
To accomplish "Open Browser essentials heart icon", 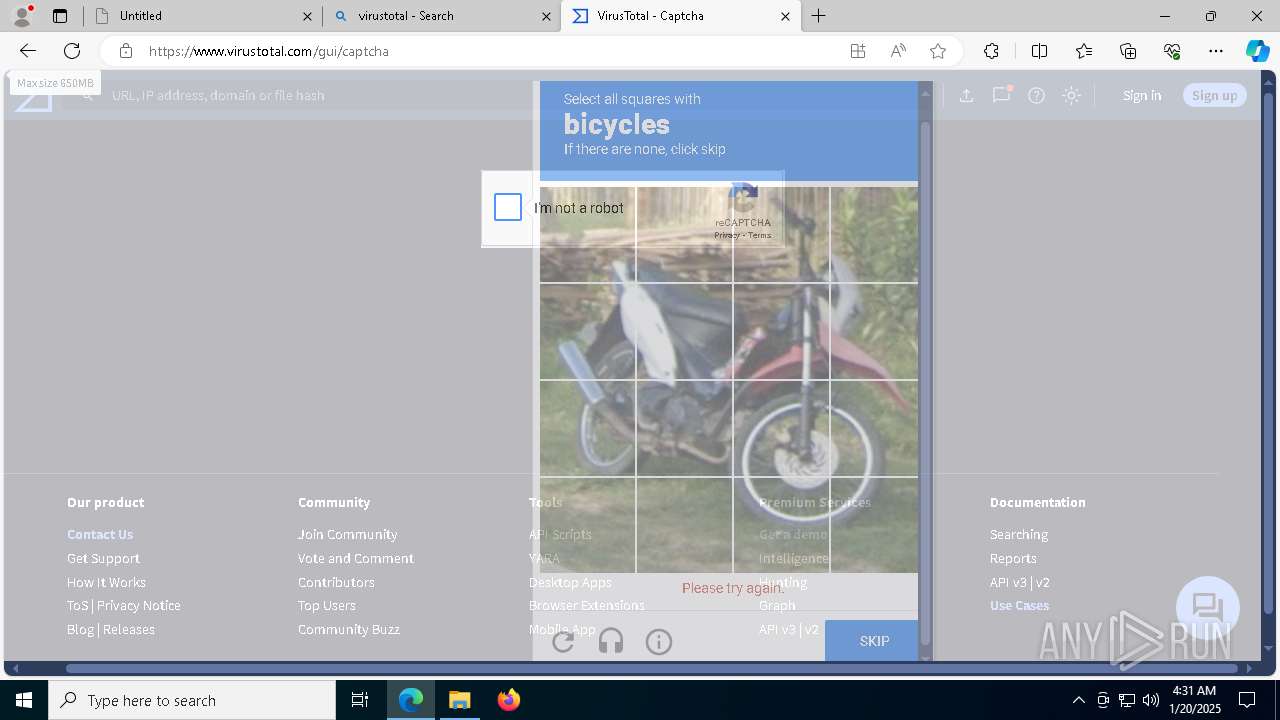I will tap(1172, 51).
